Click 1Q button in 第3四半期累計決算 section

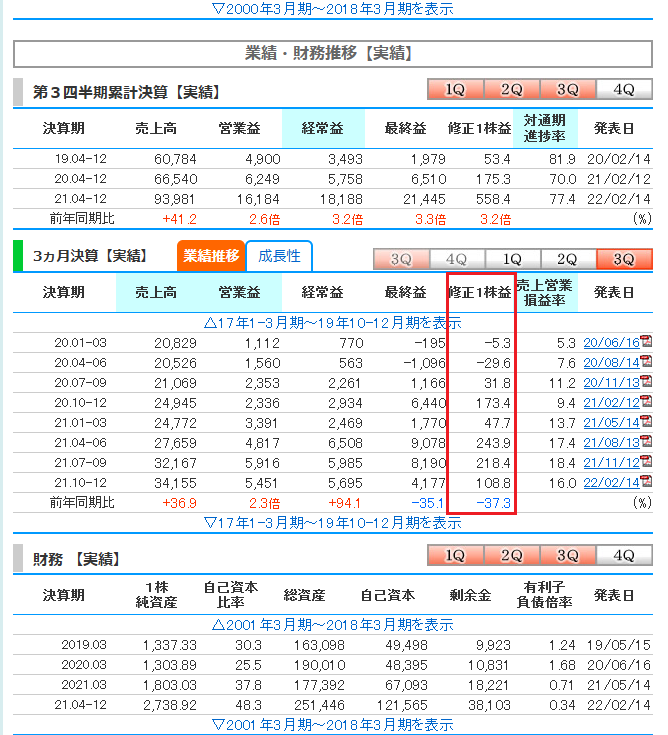455,90
